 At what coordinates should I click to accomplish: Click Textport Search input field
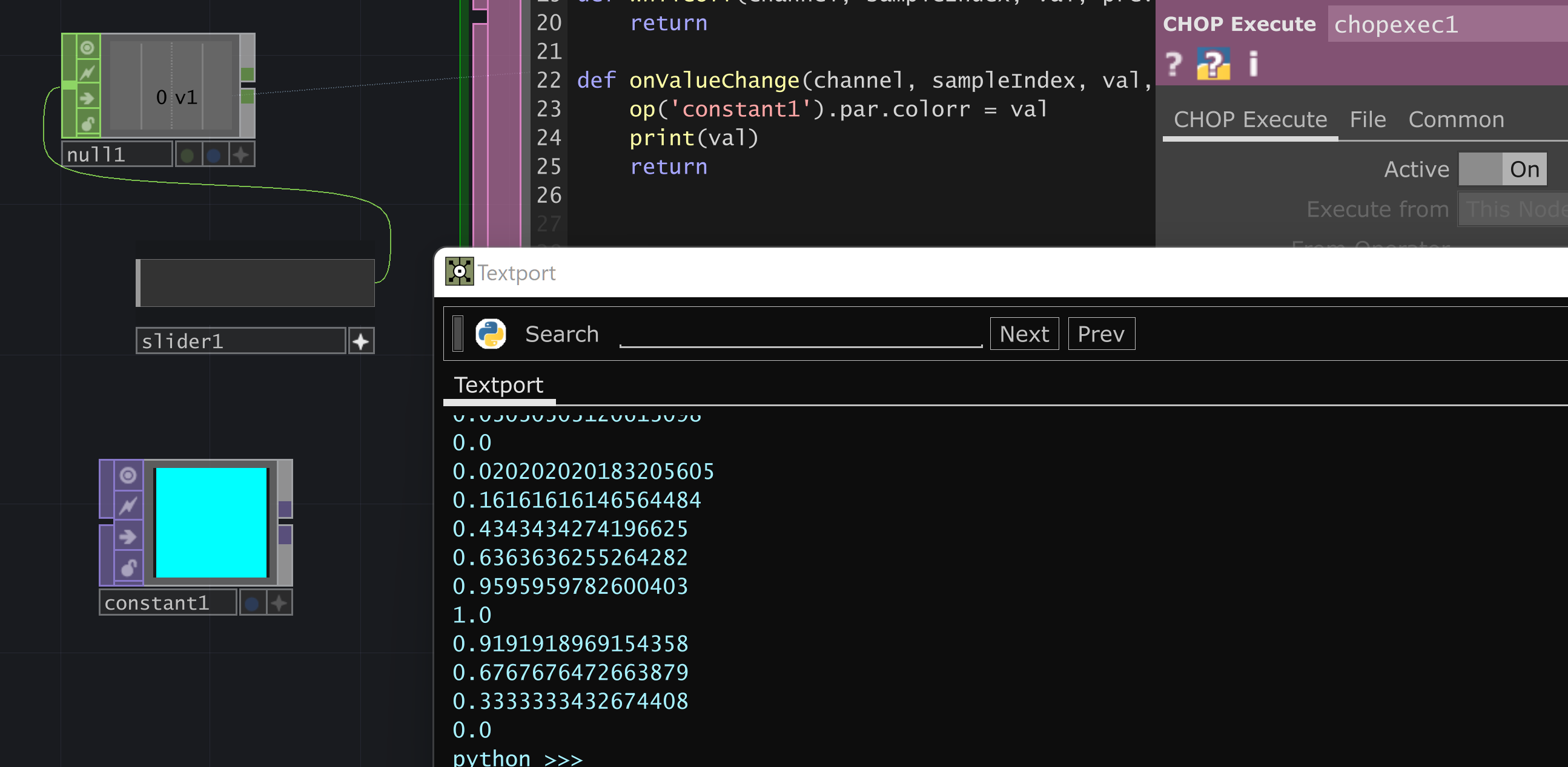800,335
